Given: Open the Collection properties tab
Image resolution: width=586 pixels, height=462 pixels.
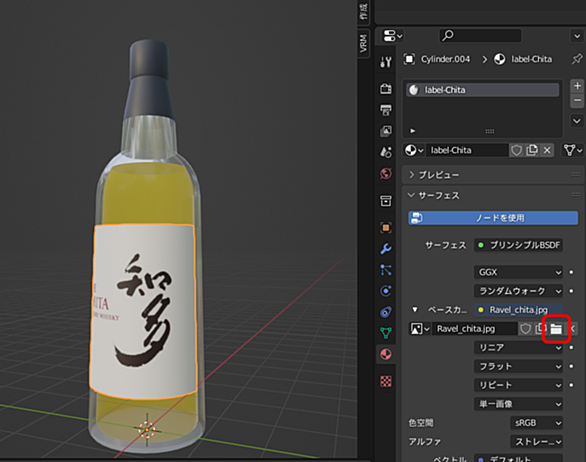Looking at the screenshot, I should point(386,201).
